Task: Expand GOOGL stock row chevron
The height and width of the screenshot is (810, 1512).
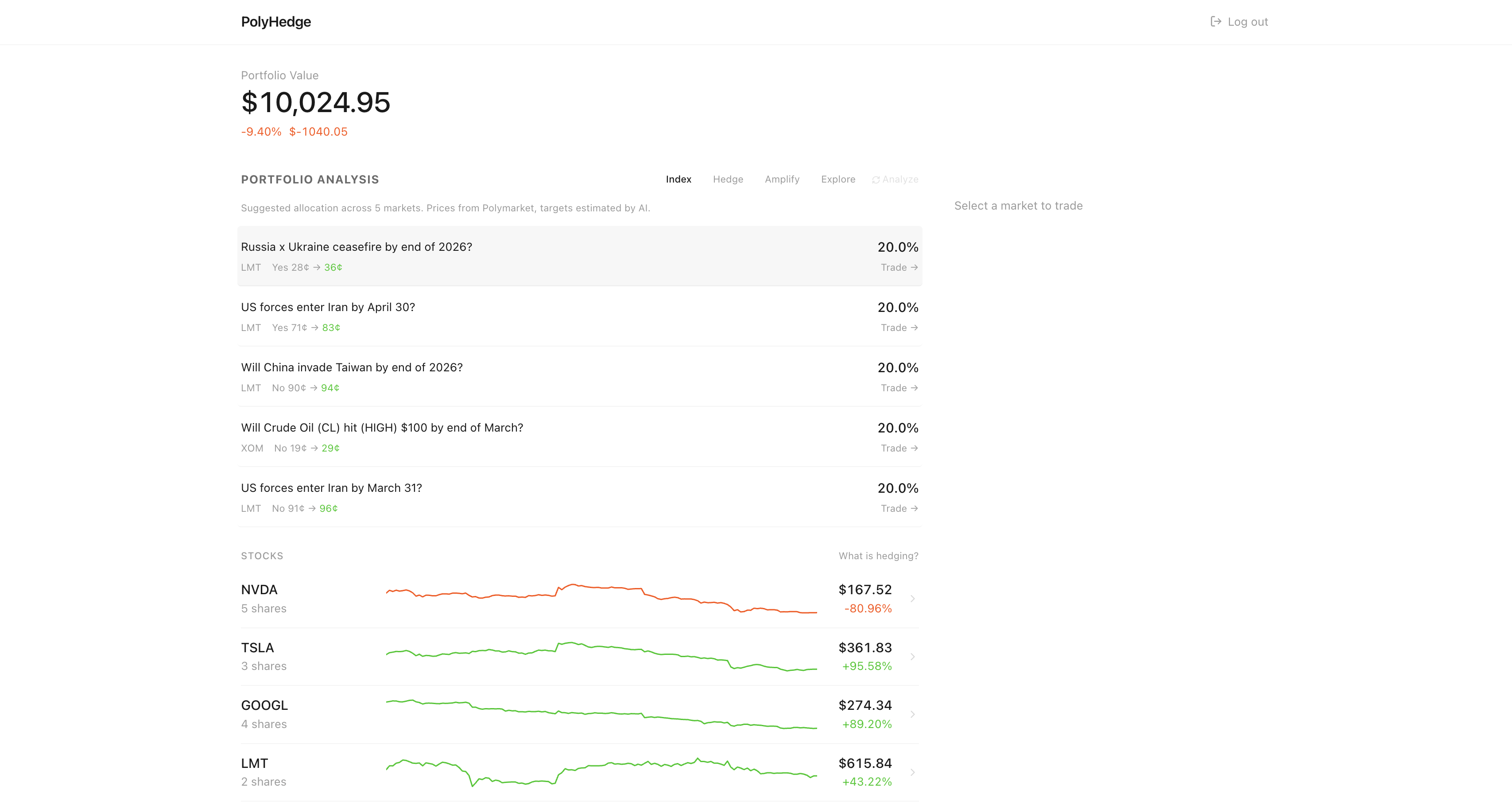Action: 912,714
